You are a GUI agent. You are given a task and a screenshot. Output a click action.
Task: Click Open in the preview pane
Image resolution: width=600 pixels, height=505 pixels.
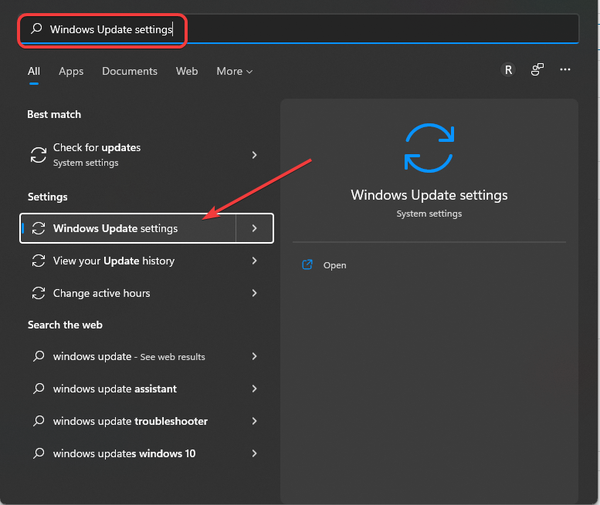tap(334, 265)
